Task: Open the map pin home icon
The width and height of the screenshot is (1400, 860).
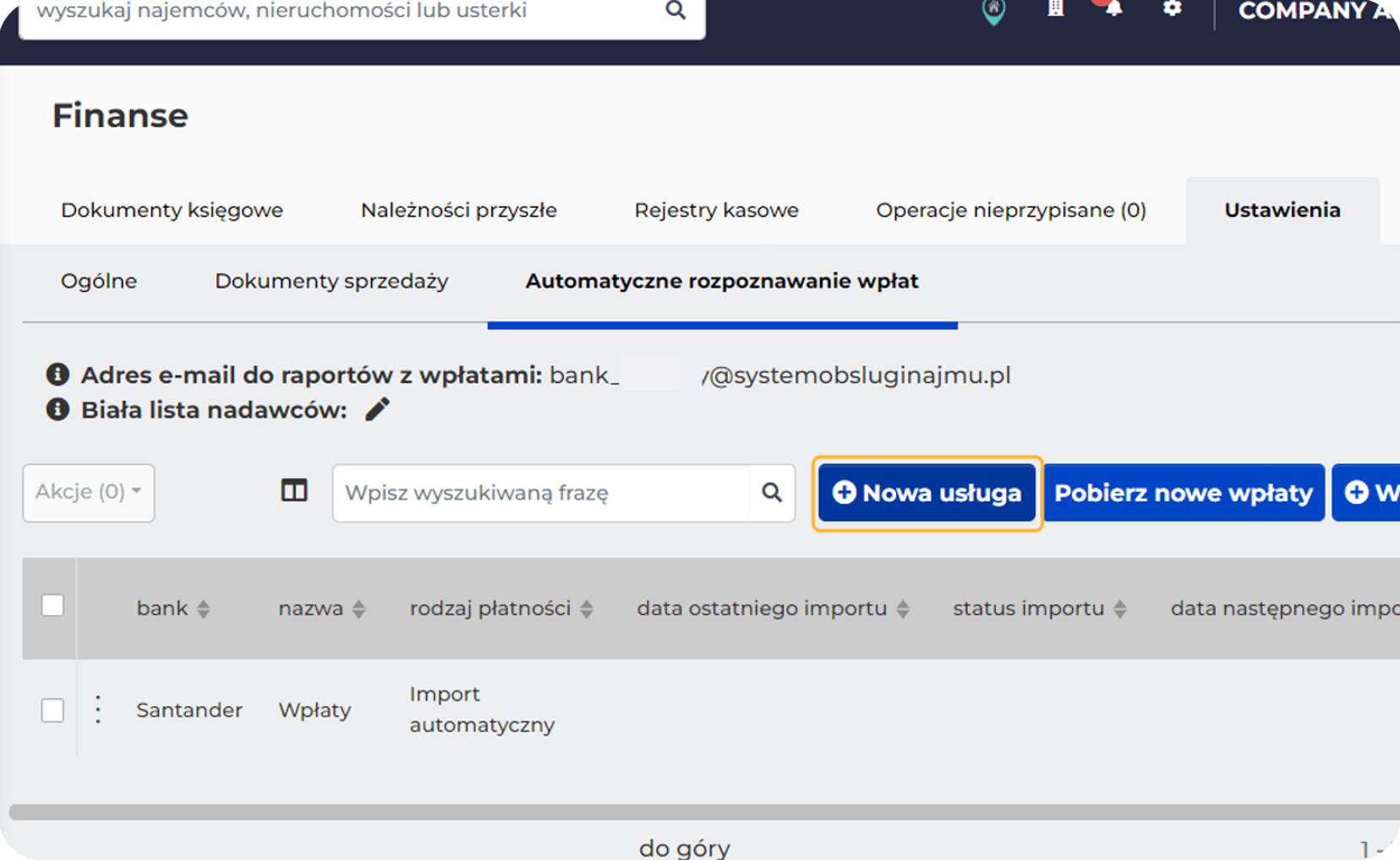Action: 993,12
